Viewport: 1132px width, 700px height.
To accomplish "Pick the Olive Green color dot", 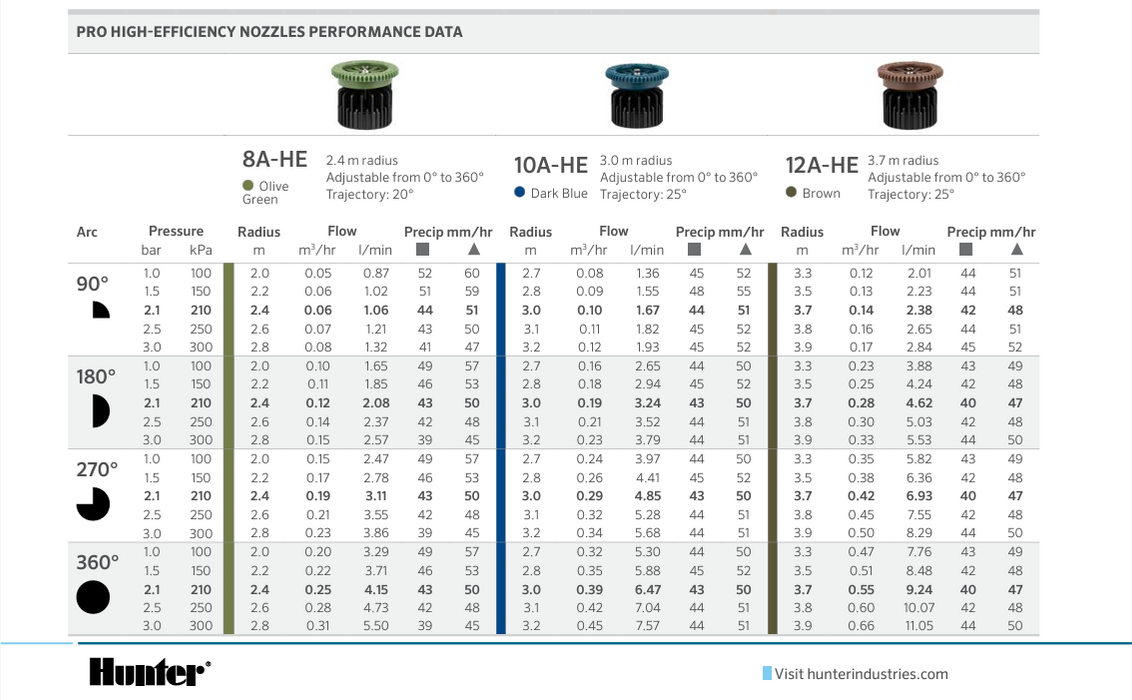I will point(248,185).
